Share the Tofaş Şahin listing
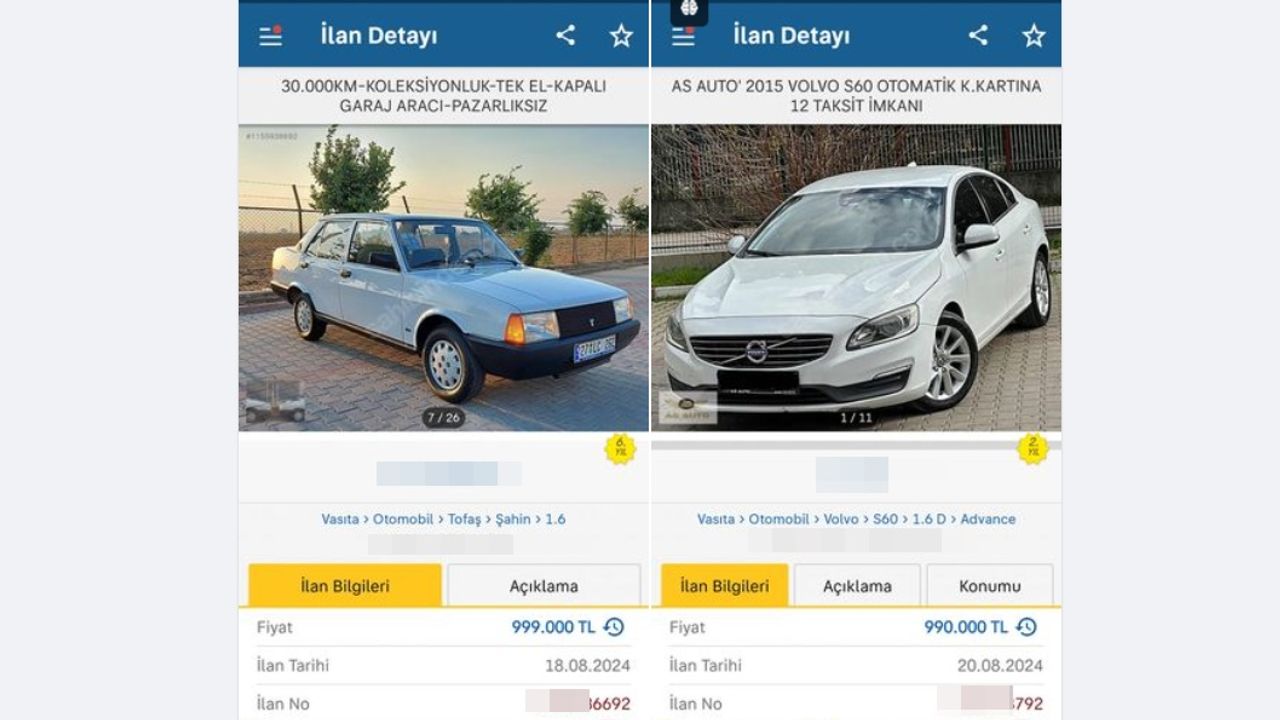This screenshot has height=720, width=1280. pos(565,35)
